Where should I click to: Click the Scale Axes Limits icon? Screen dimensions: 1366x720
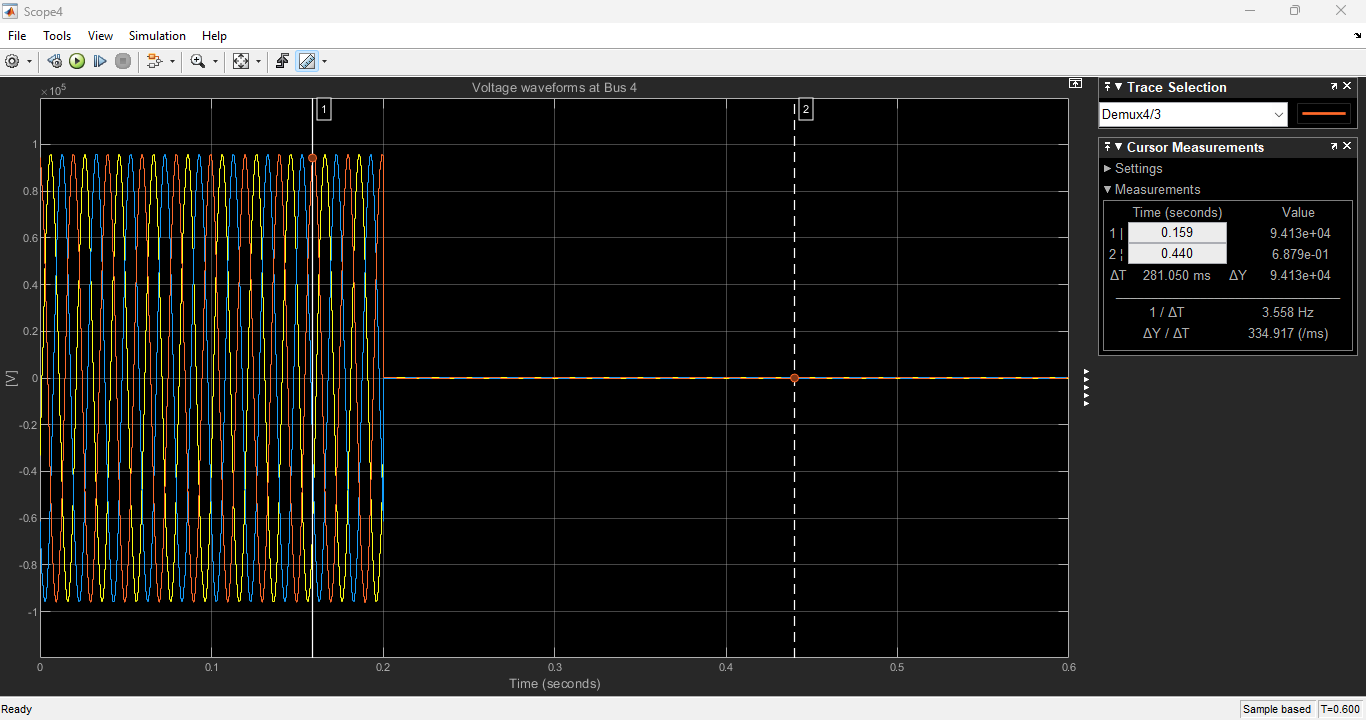point(241,61)
